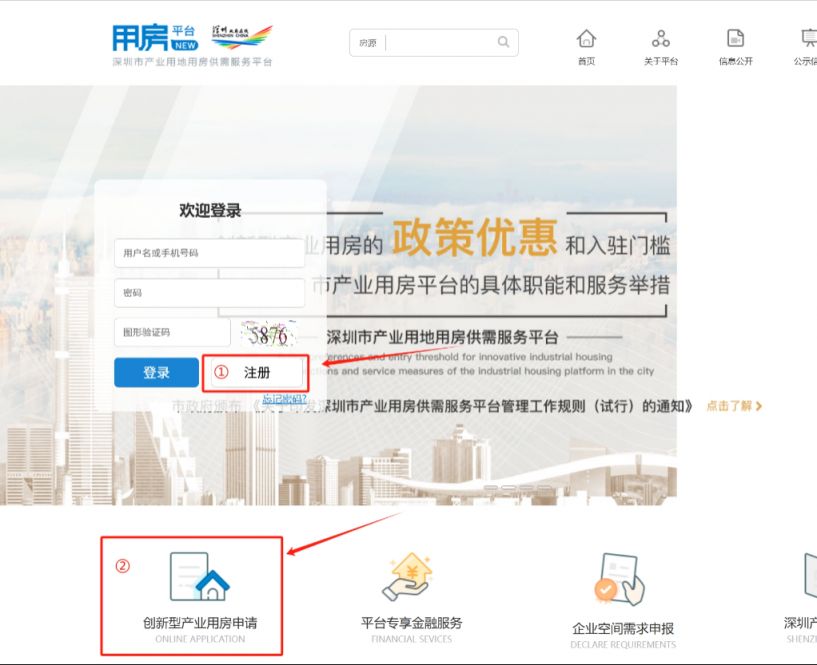Viewport: 817px width, 665px height.
Task: Click the 点击了解 learn more link
Action: (734, 406)
